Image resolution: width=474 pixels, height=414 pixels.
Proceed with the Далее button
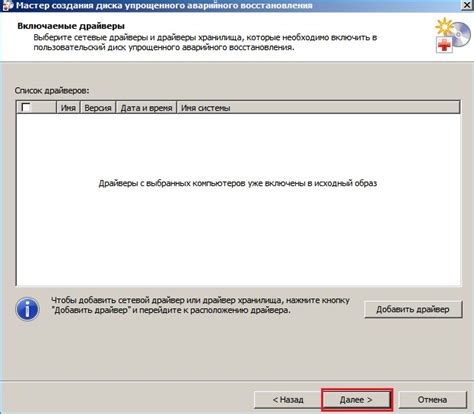(x=356, y=399)
